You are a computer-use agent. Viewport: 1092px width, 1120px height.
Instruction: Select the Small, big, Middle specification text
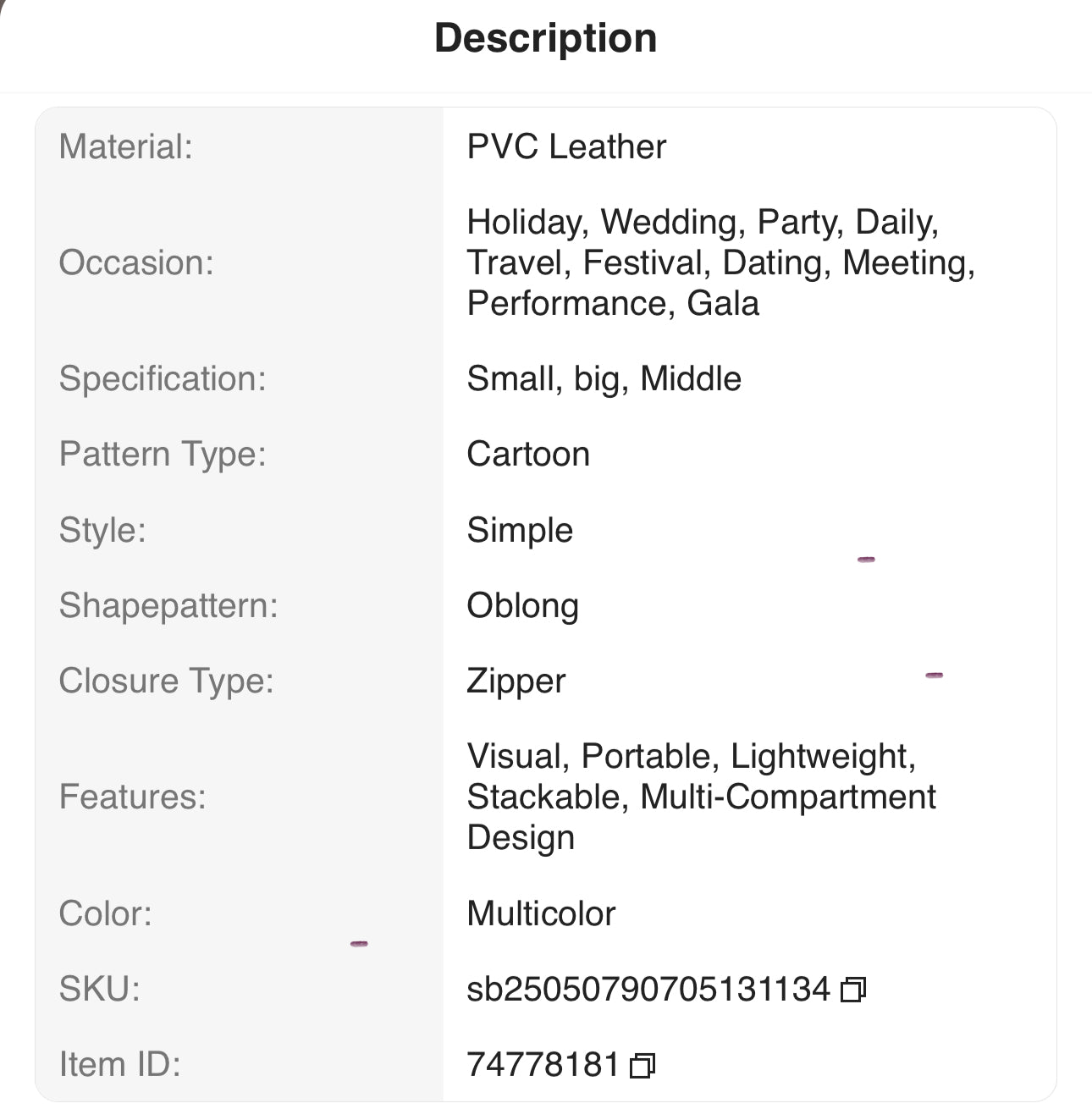pos(604,379)
